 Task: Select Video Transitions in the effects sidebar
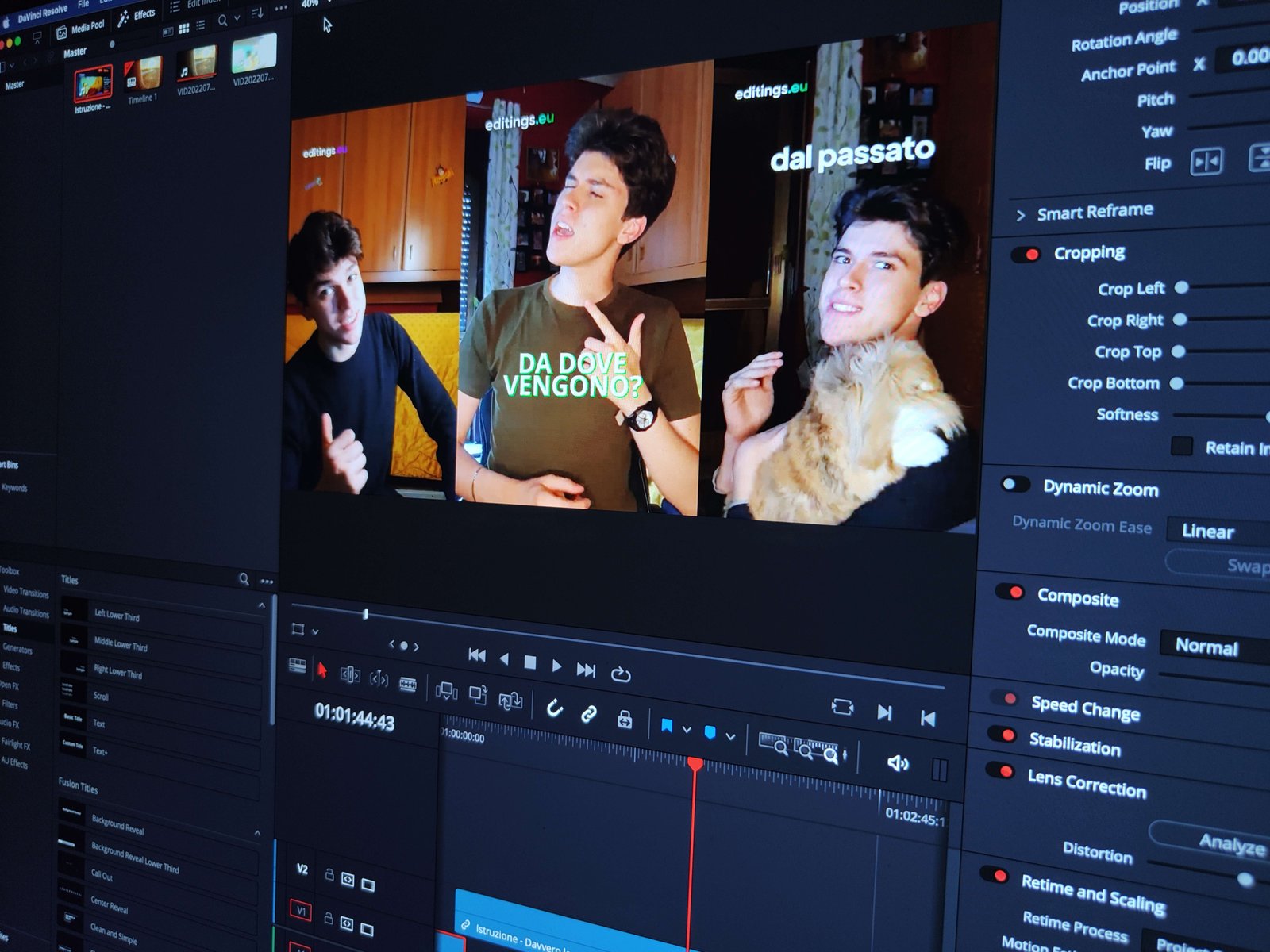(x=25, y=592)
